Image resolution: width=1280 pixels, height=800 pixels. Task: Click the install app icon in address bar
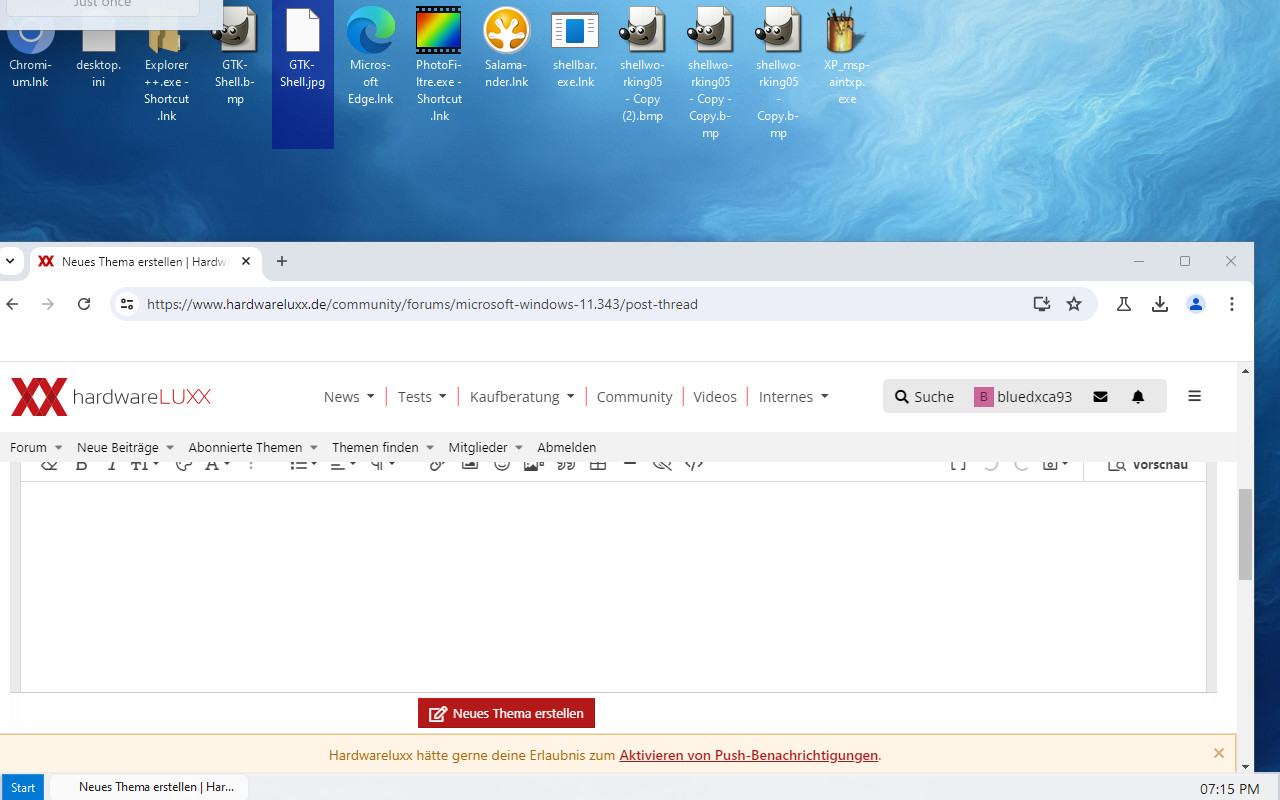click(x=1042, y=304)
